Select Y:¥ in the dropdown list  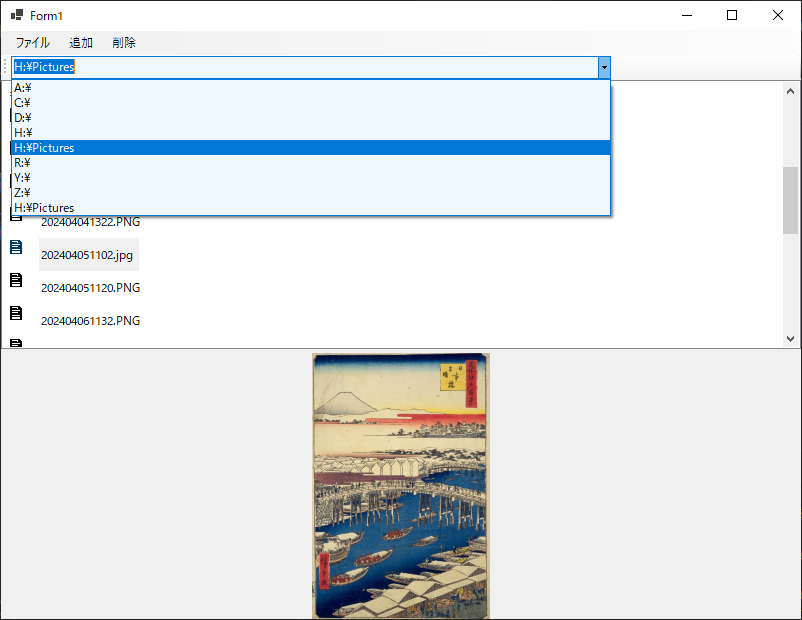311,178
